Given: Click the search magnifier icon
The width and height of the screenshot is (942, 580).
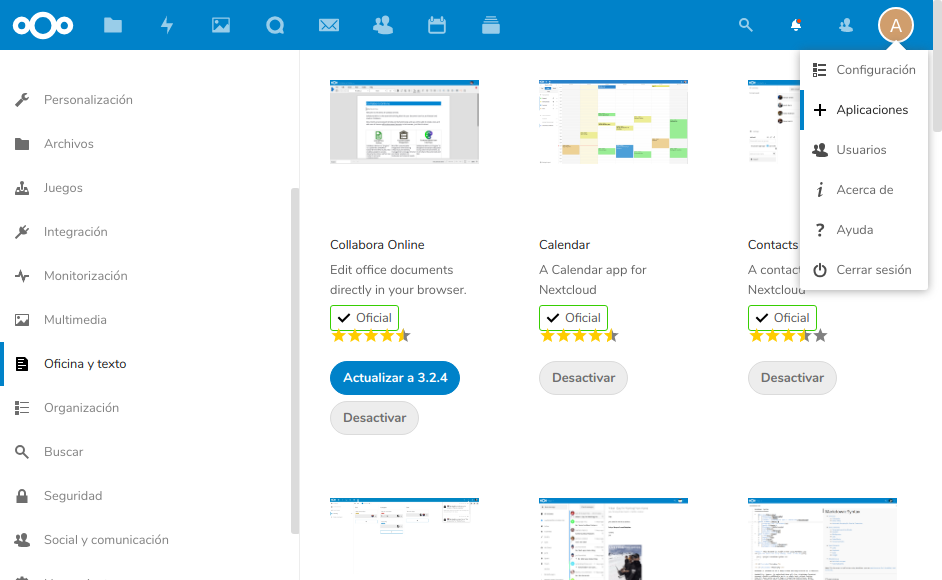Looking at the screenshot, I should coord(745,25).
